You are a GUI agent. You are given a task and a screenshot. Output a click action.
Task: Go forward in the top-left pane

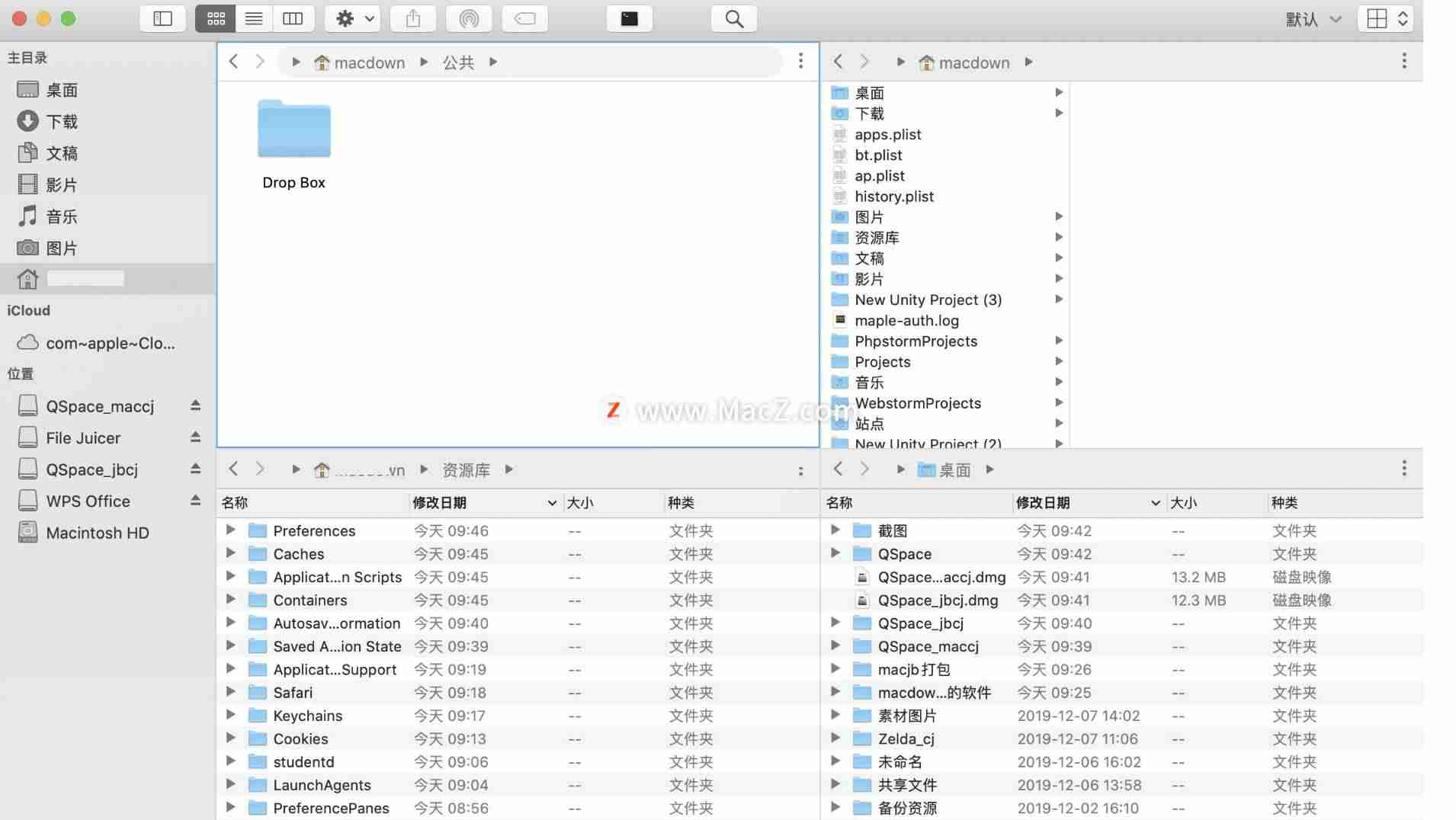(260, 62)
